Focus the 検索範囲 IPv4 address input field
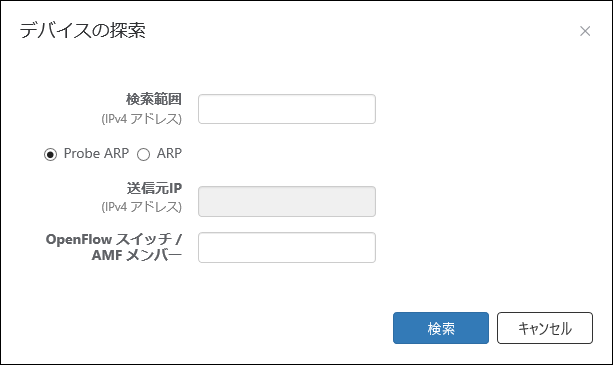613x365 pixels. (x=287, y=109)
